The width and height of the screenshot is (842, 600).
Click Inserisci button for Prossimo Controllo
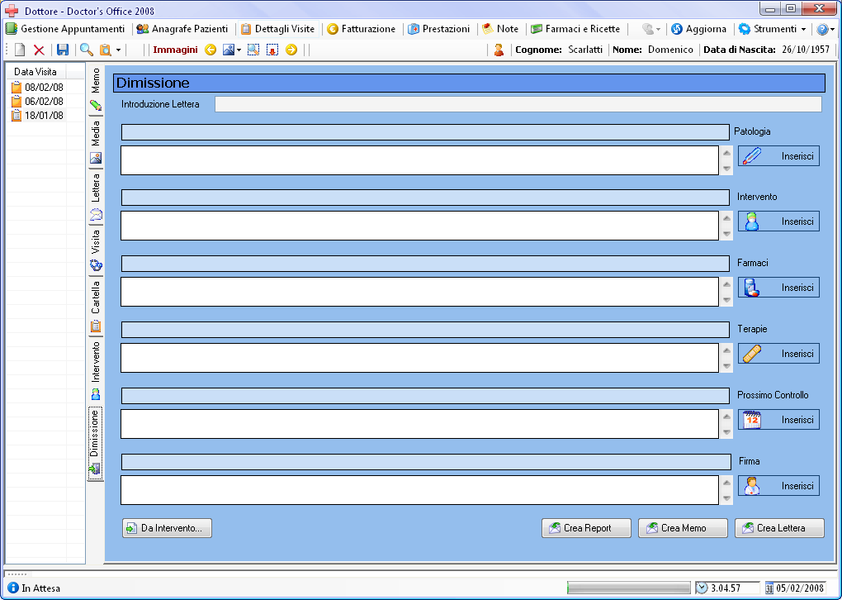click(x=779, y=420)
